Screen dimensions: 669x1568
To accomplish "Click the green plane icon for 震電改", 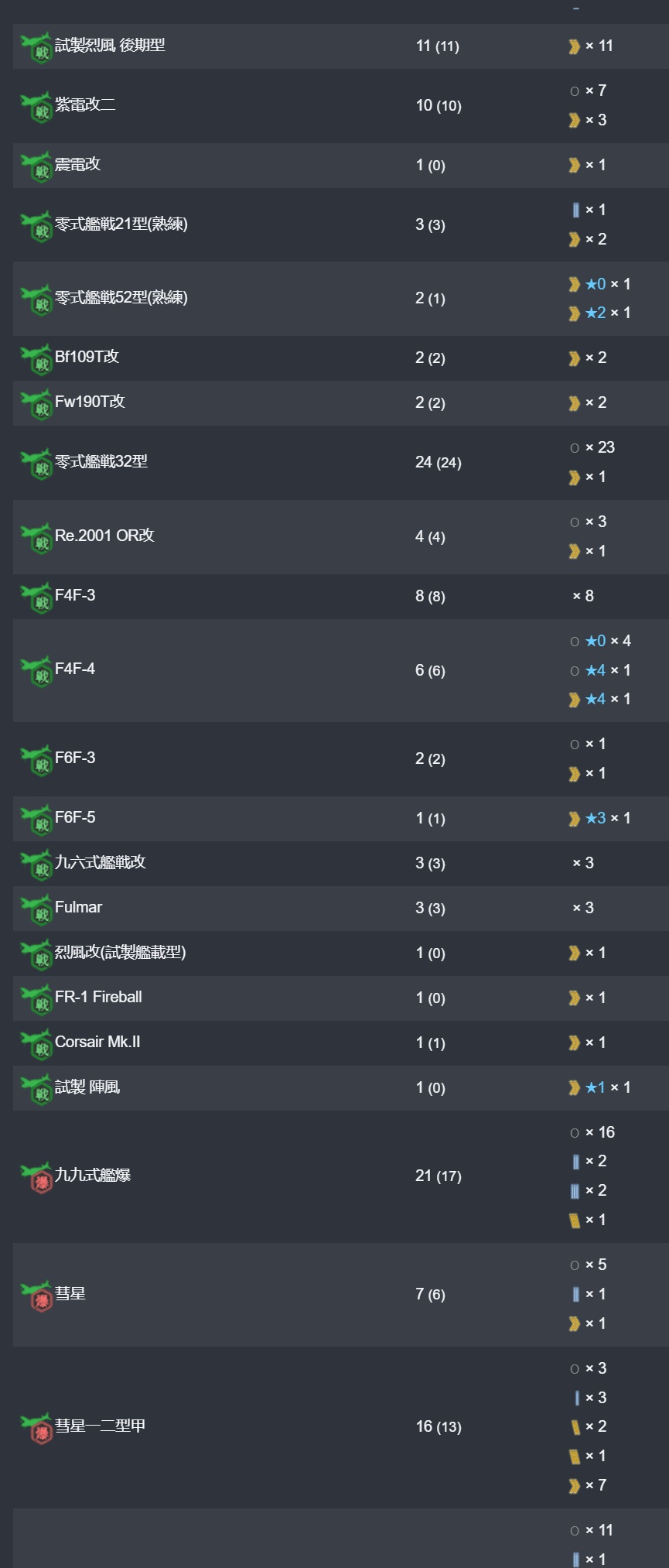I will coord(36,166).
